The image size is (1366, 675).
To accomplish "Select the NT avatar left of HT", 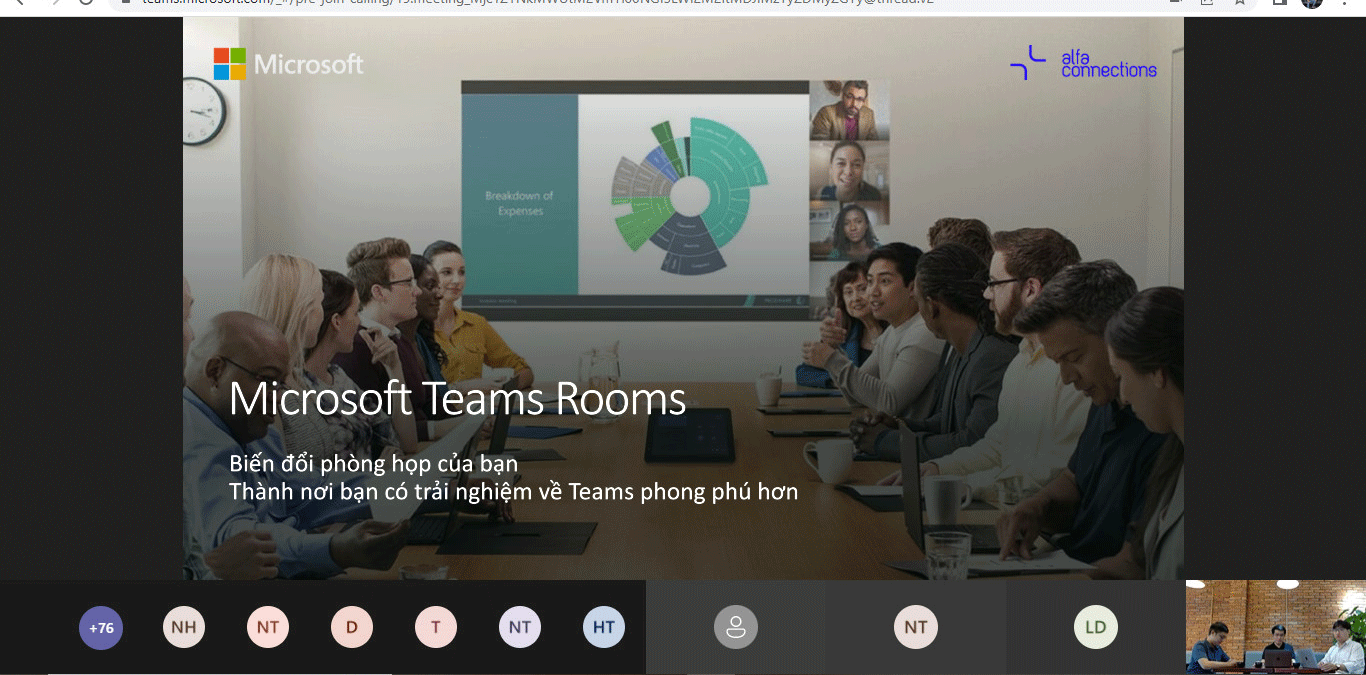I will click(x=520, y=628).
